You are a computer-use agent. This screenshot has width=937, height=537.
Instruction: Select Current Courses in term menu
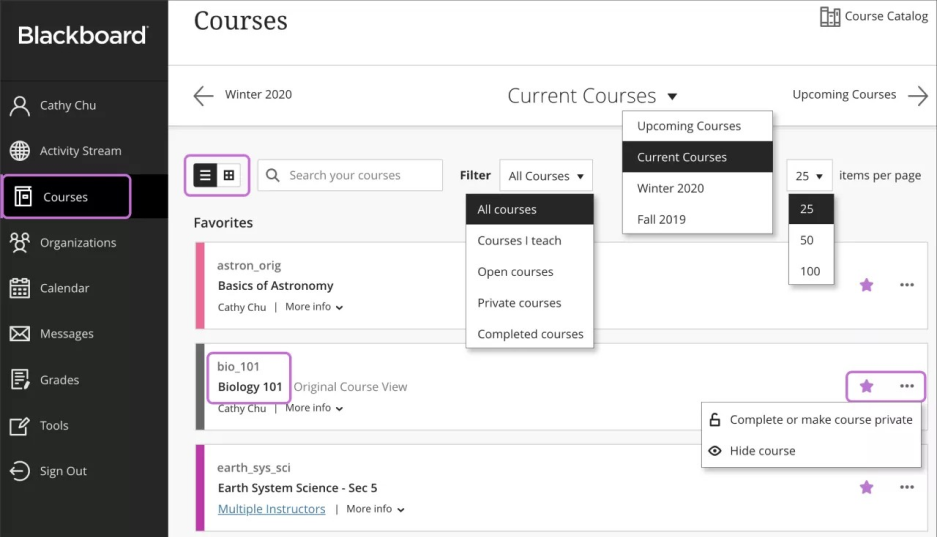pyautogui.click(x=697, y=157)
